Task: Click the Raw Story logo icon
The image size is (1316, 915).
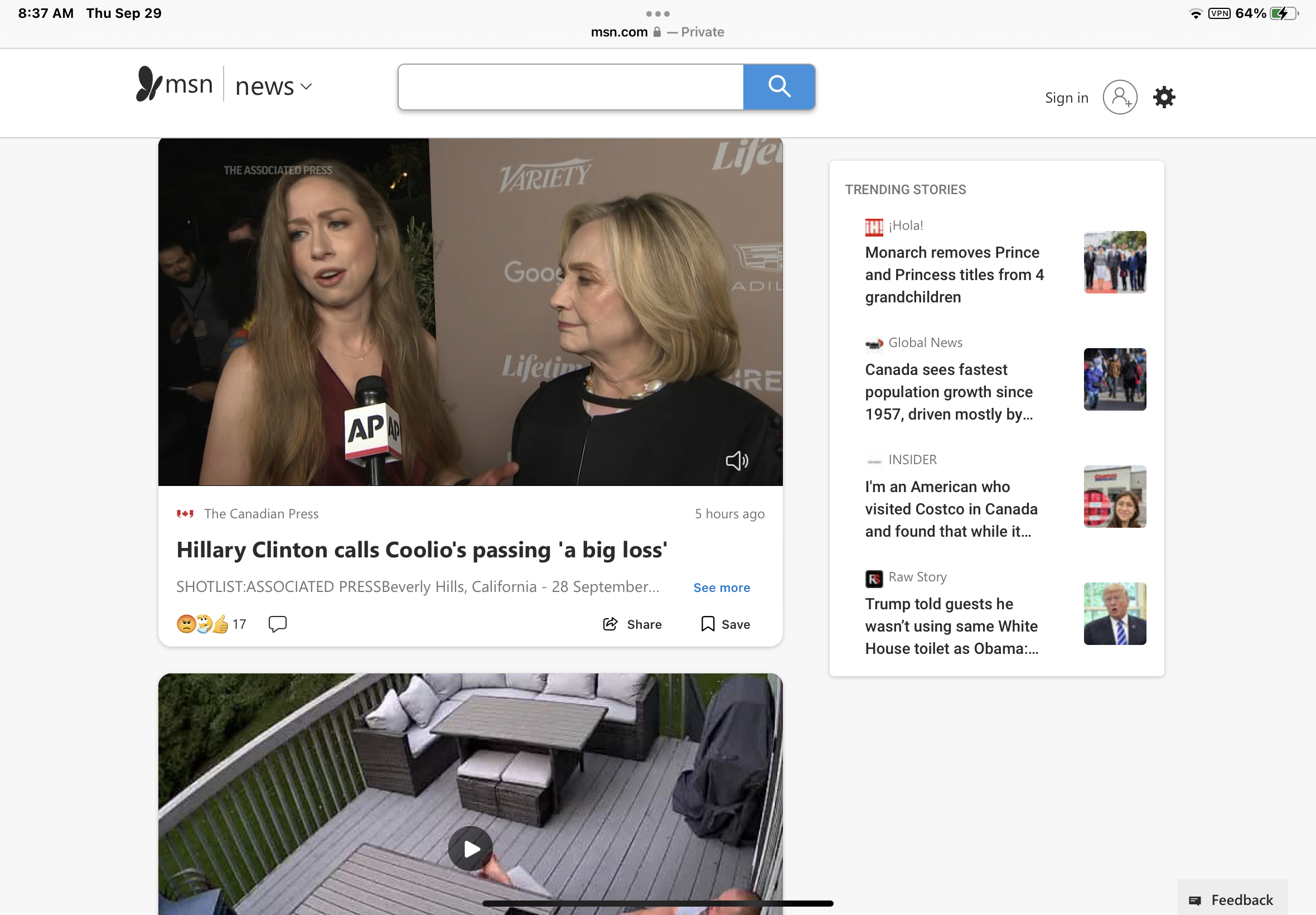Action: pos(874,579)
